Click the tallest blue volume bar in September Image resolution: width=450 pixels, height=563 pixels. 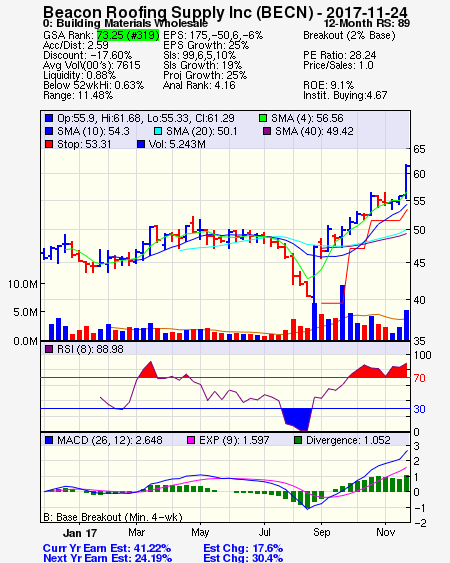(x=342, y=312)
